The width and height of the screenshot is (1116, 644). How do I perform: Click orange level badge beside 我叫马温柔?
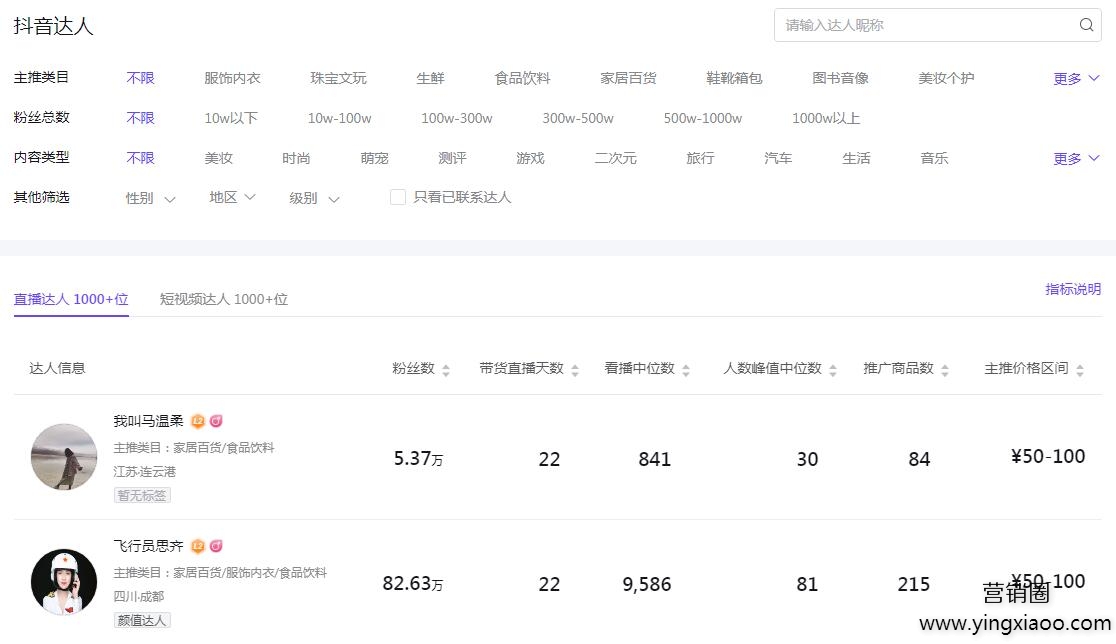pos(198,421)
